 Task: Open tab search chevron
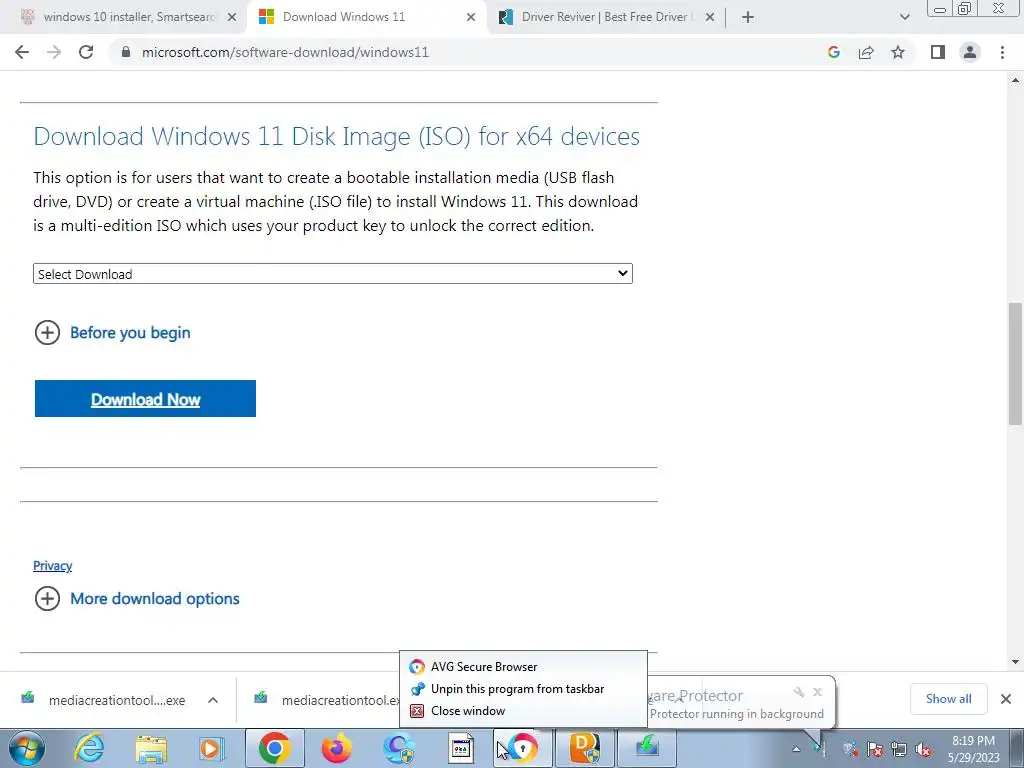point(904,17)
